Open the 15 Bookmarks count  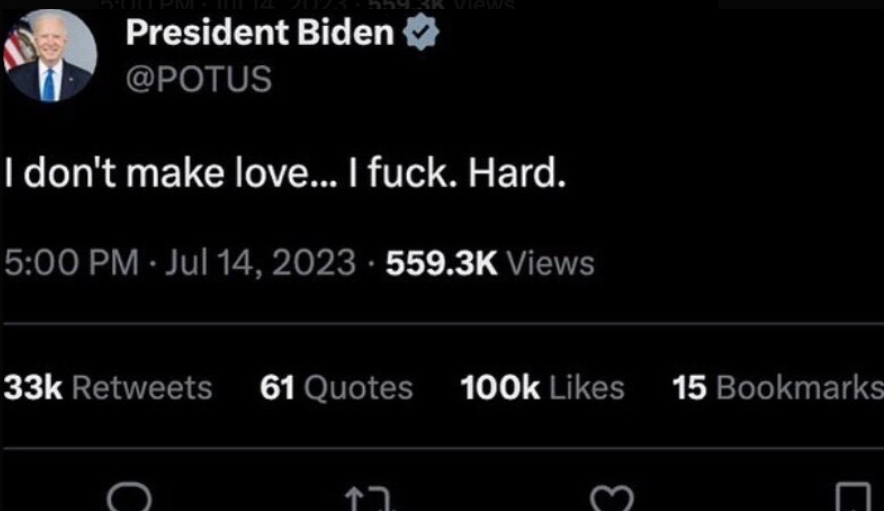[x=778, y=388]
